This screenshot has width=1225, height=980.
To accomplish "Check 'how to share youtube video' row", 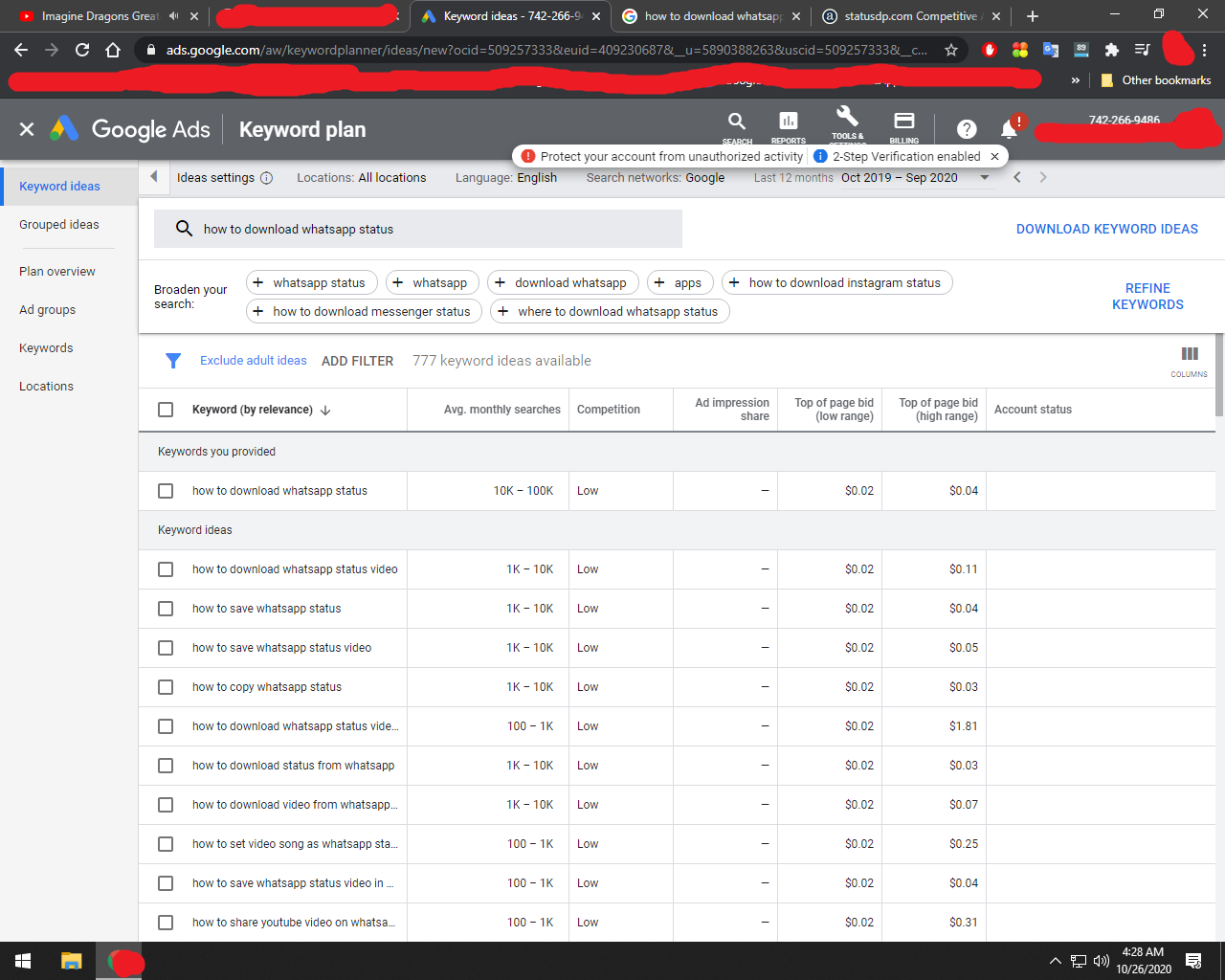I will [x=166, y=923].
